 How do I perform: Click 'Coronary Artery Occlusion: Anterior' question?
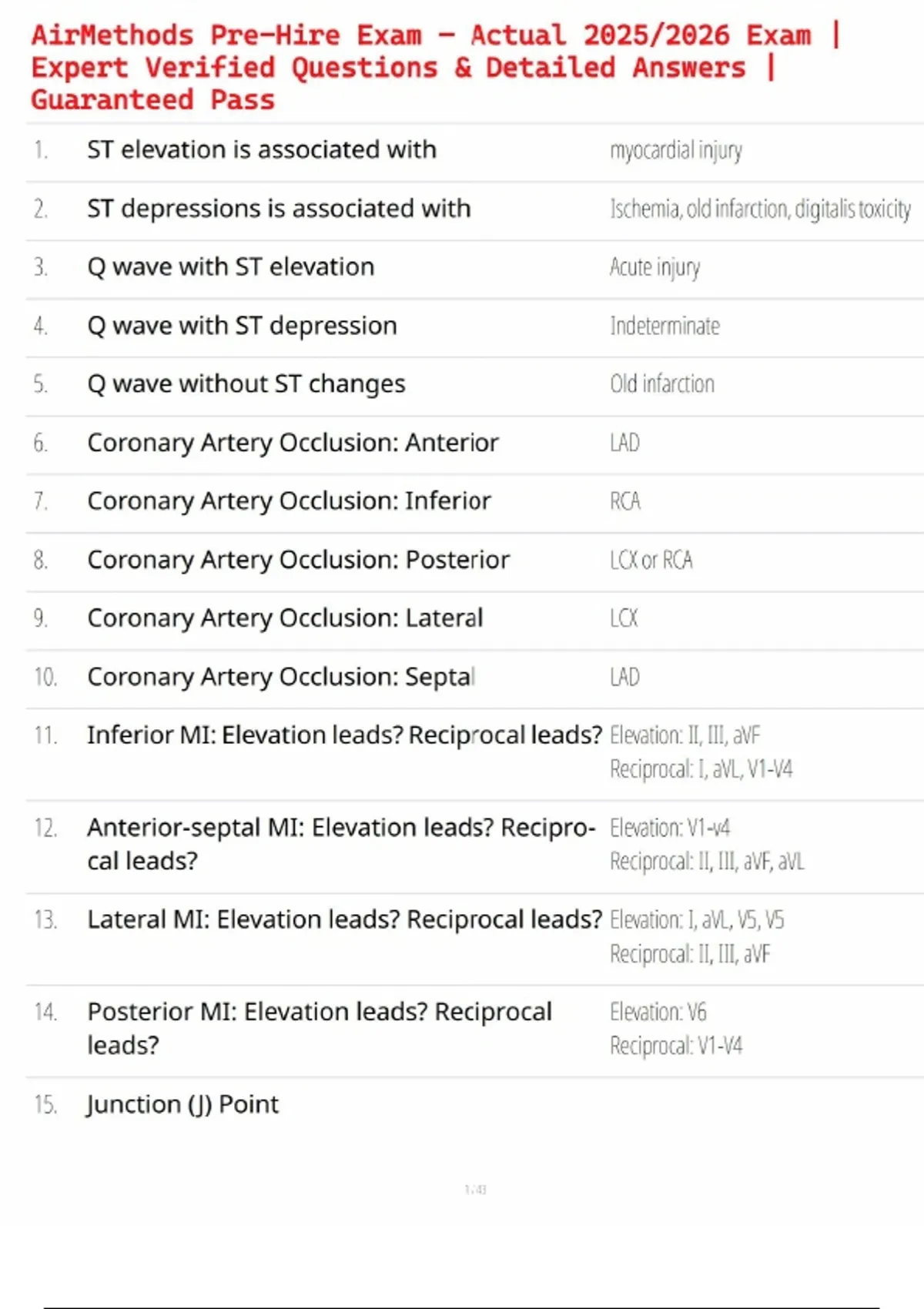coord(293,443)
